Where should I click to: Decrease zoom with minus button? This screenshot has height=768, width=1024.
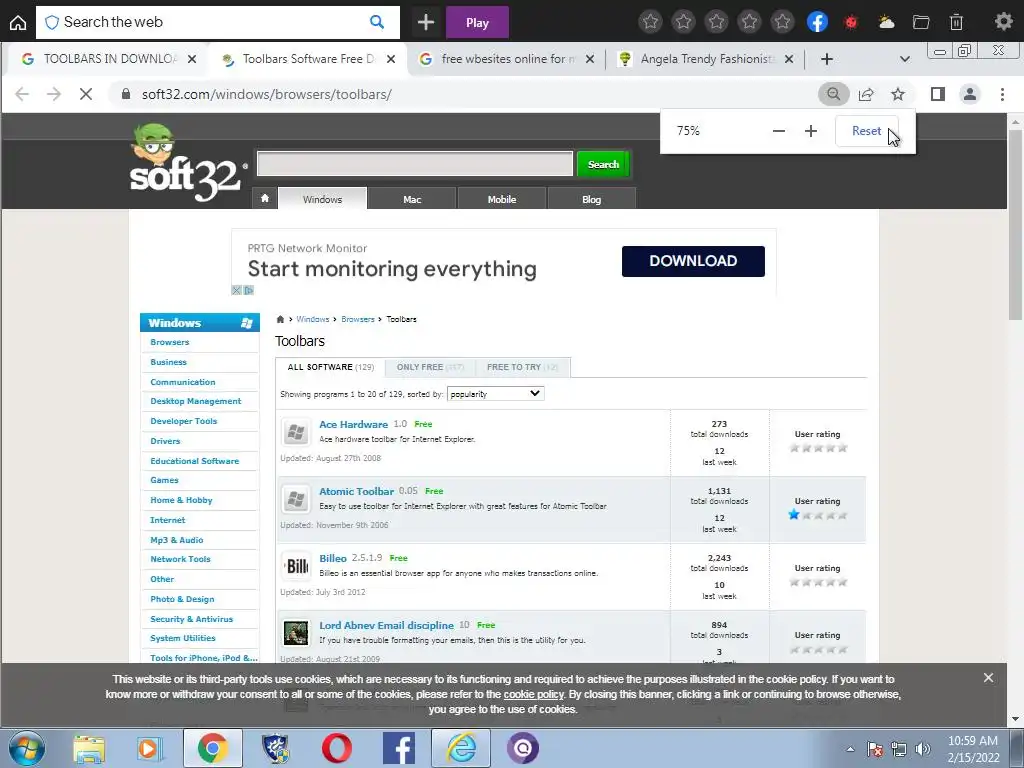pos(778,131)
